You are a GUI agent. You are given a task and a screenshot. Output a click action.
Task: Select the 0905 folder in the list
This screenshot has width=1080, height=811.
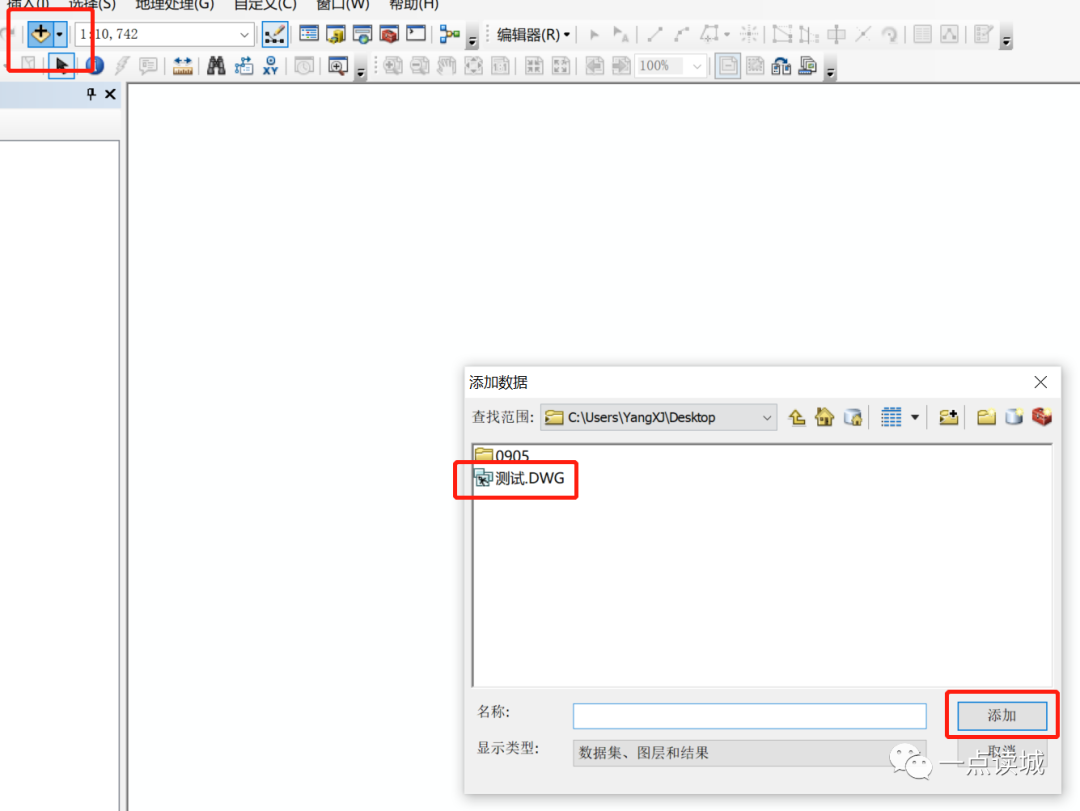pyautogui.click(x=502, y=455)
